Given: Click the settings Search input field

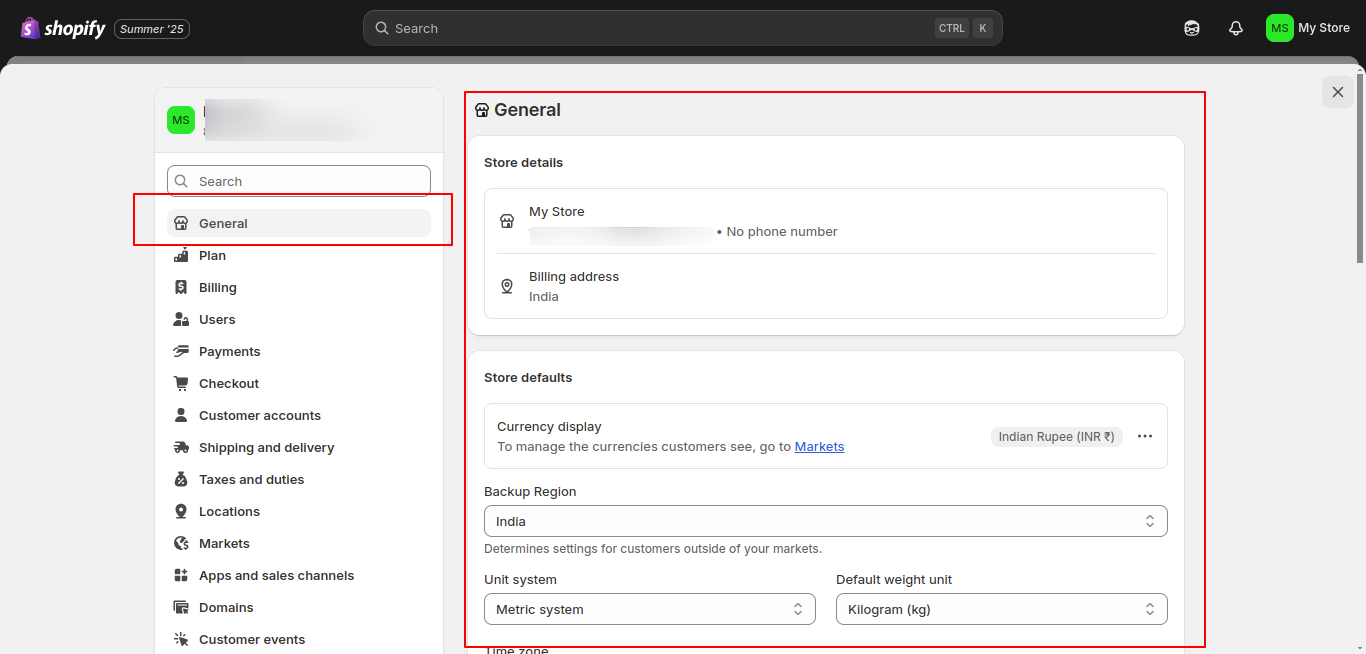Looking at the screenshot, I should [x=299, y=181].
